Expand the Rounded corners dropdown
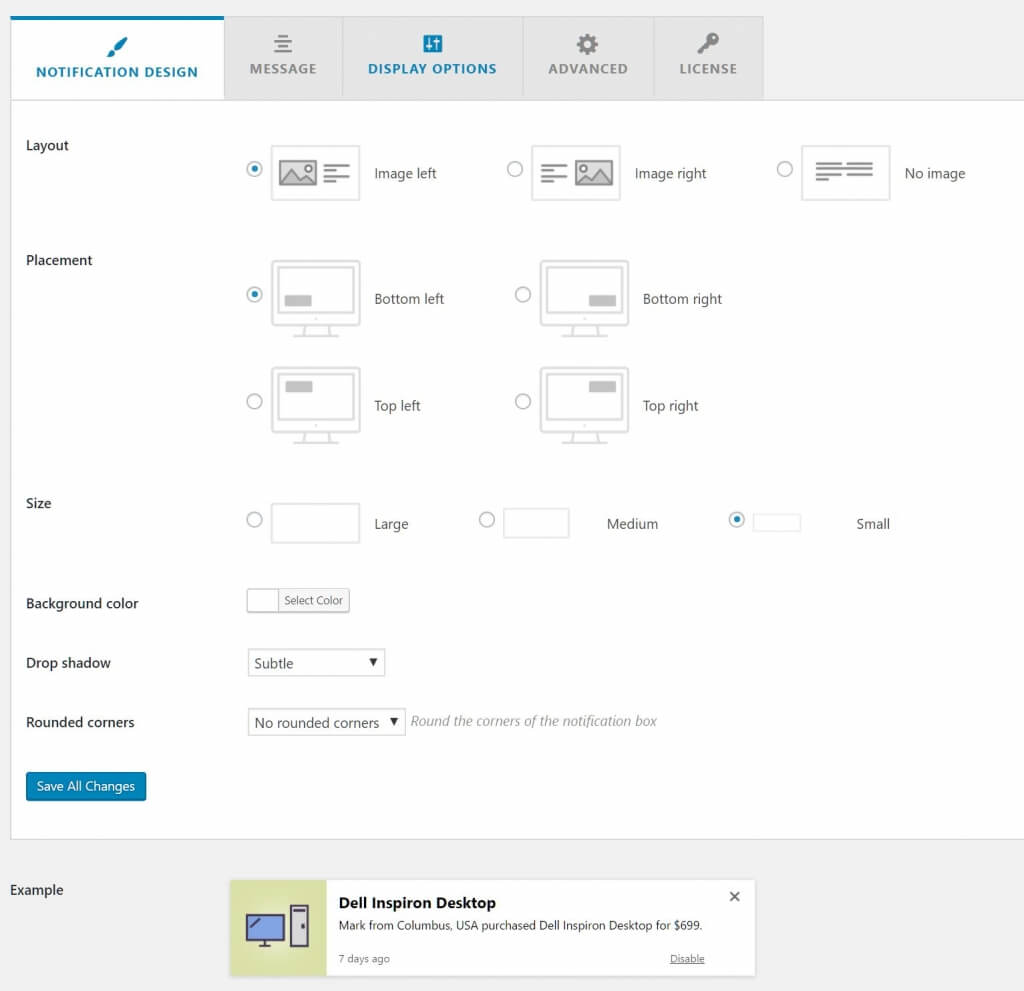 (326, 722)
